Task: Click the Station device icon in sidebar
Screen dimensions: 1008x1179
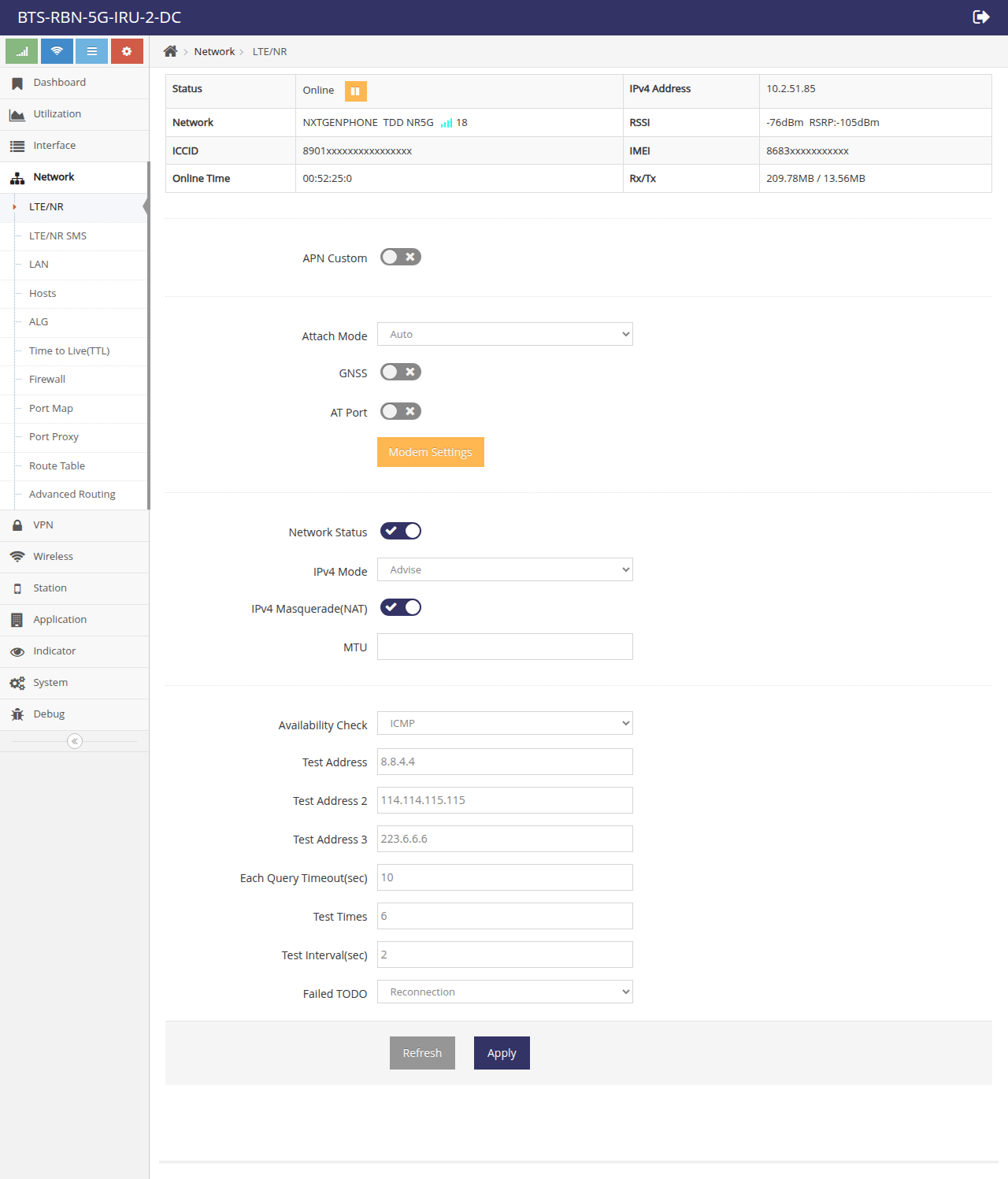Action: [17, 588]
